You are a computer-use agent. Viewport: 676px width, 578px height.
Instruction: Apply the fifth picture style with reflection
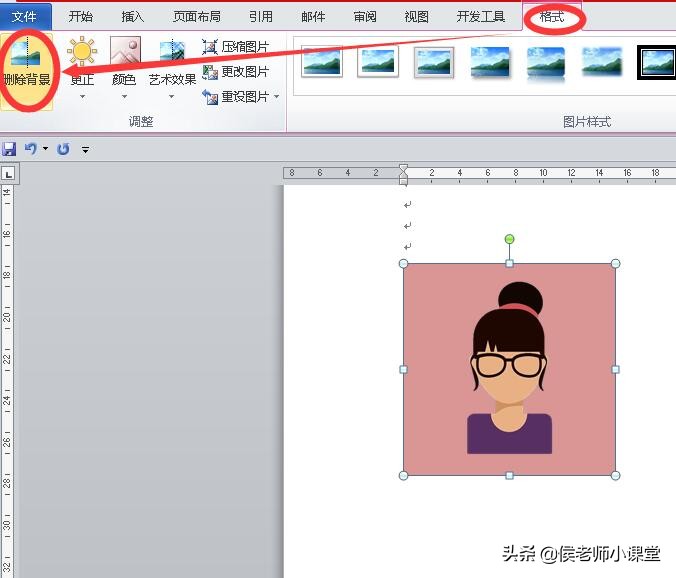(x=546, y=63)
